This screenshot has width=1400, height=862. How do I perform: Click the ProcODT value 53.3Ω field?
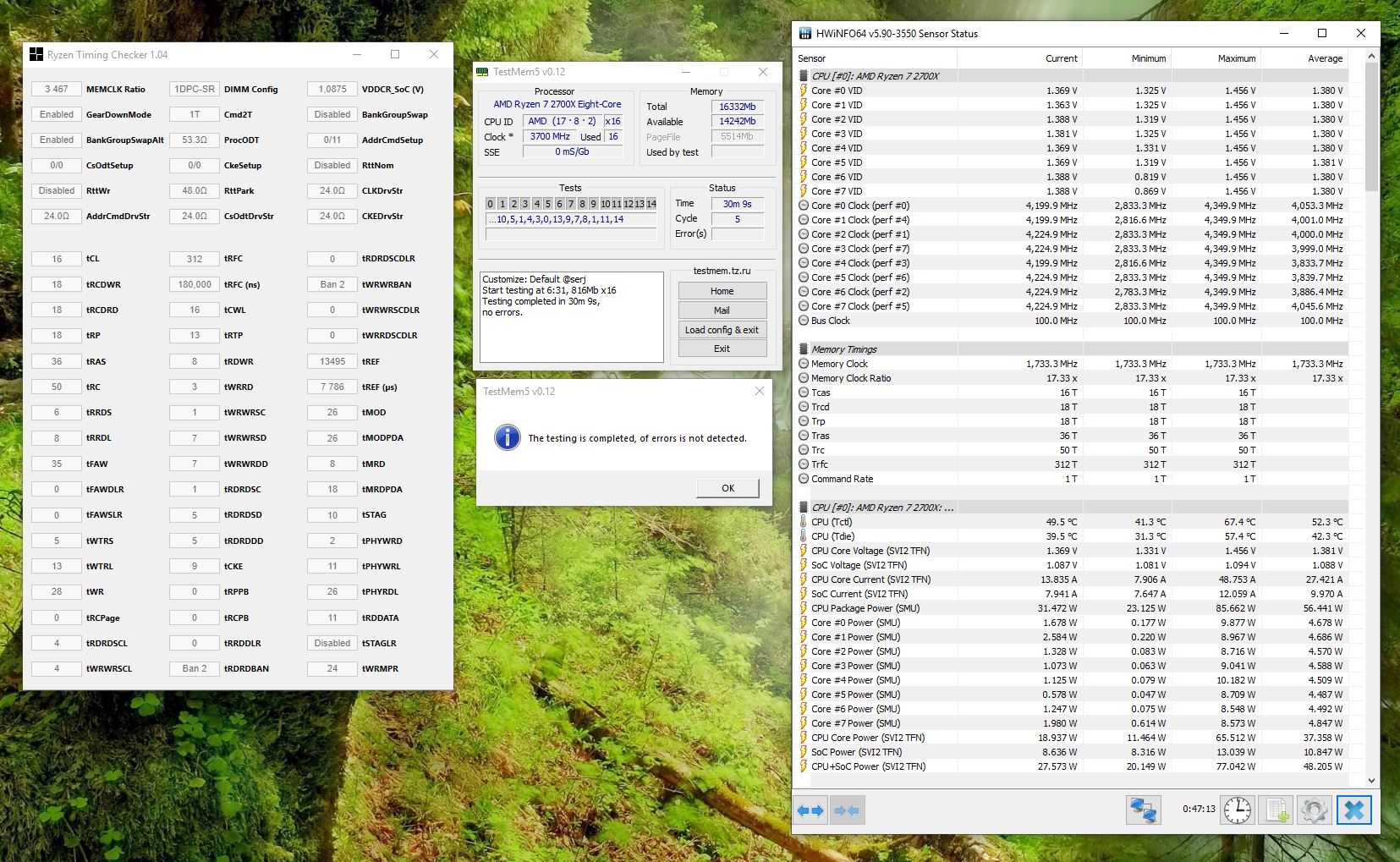(195, 140)
